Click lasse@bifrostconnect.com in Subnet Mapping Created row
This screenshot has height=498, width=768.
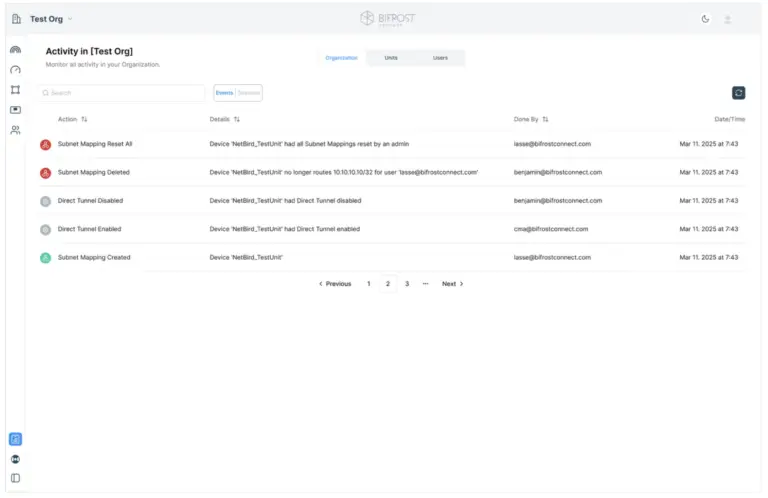[x=552, y=258]
